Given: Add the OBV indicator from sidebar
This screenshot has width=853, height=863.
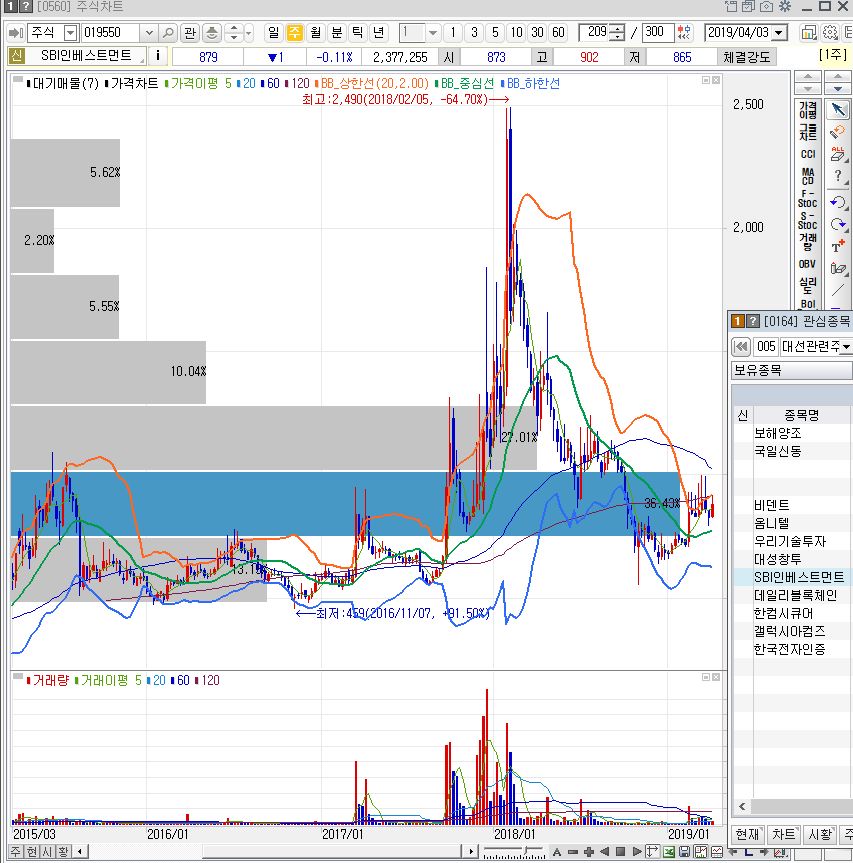Looking at the screenshot, I should (x=808, y=264).
